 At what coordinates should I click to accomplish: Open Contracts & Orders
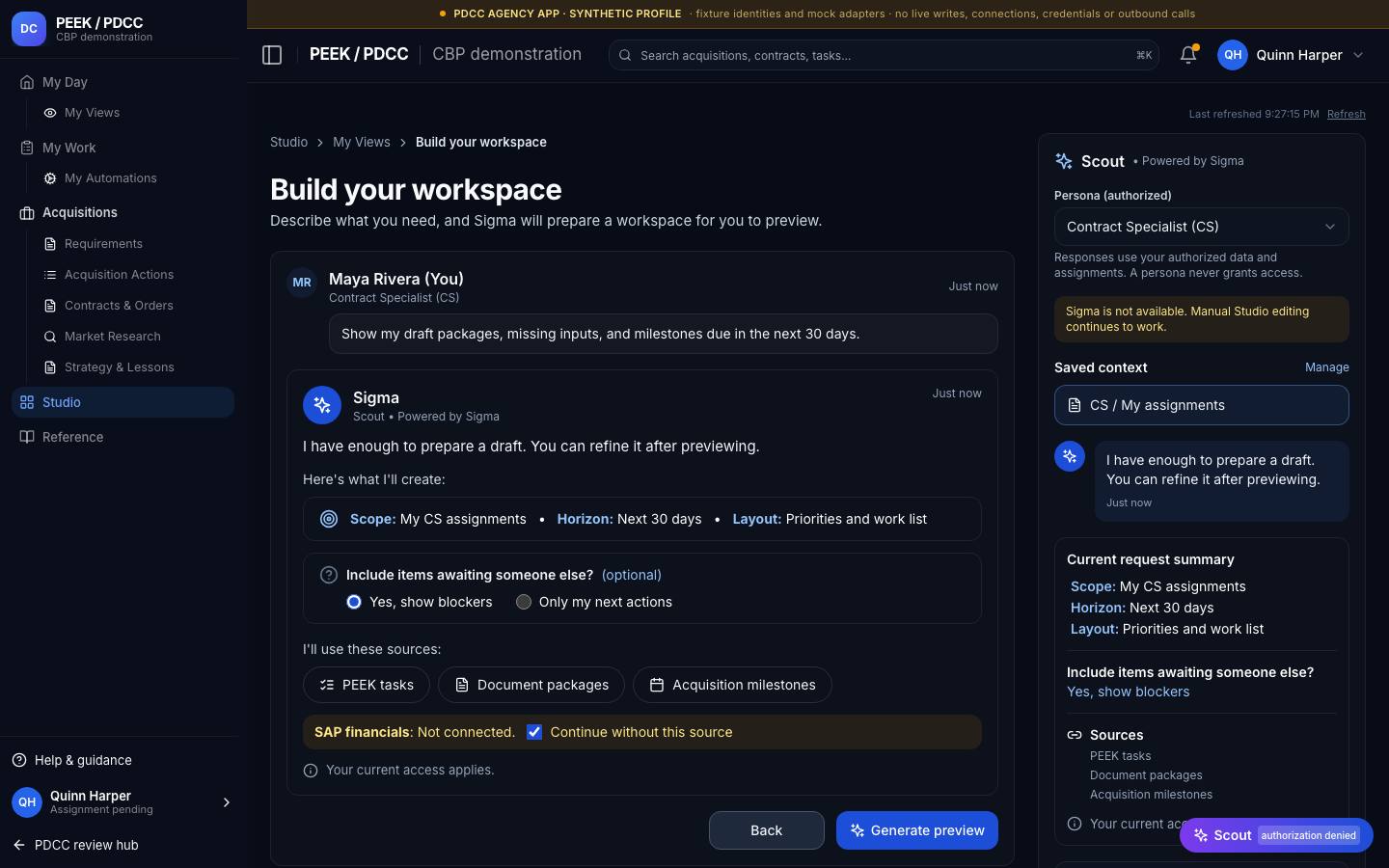coord(133,306)
